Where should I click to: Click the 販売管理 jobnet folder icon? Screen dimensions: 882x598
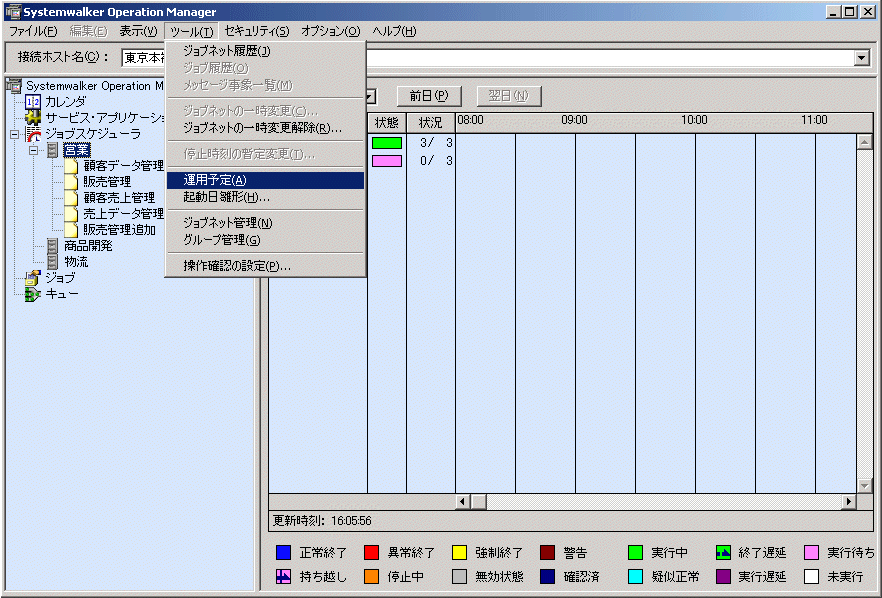[71, 182]
